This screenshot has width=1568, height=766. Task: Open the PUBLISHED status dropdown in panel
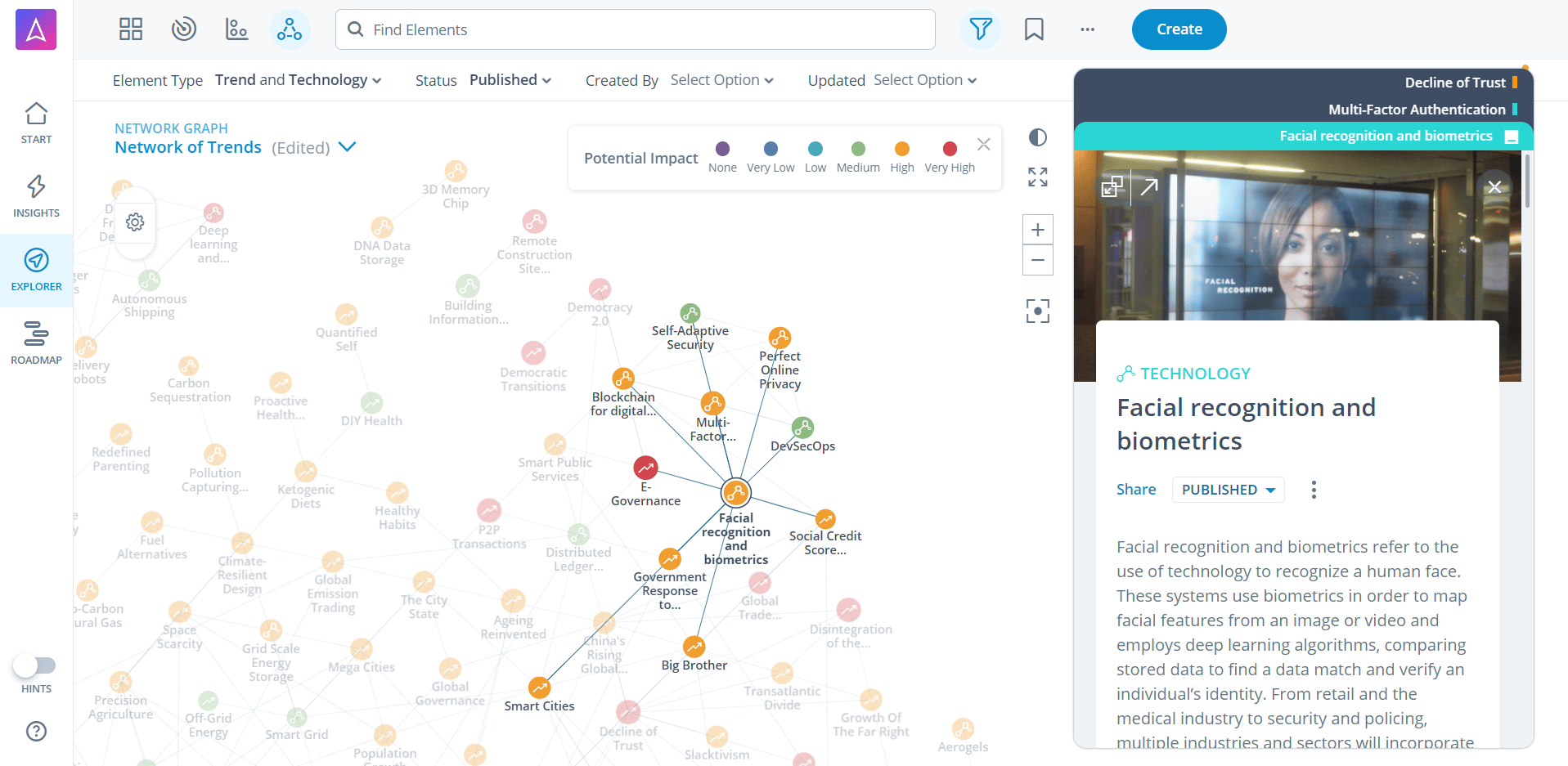[x=1228, y=490]
